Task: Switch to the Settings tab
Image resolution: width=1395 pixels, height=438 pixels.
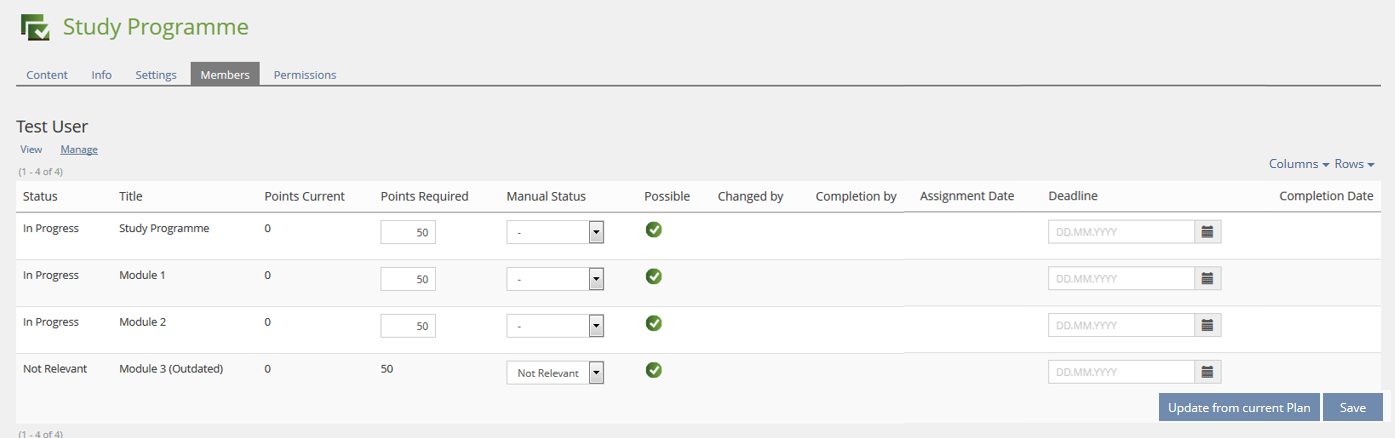Action: (x=156, y=75)
